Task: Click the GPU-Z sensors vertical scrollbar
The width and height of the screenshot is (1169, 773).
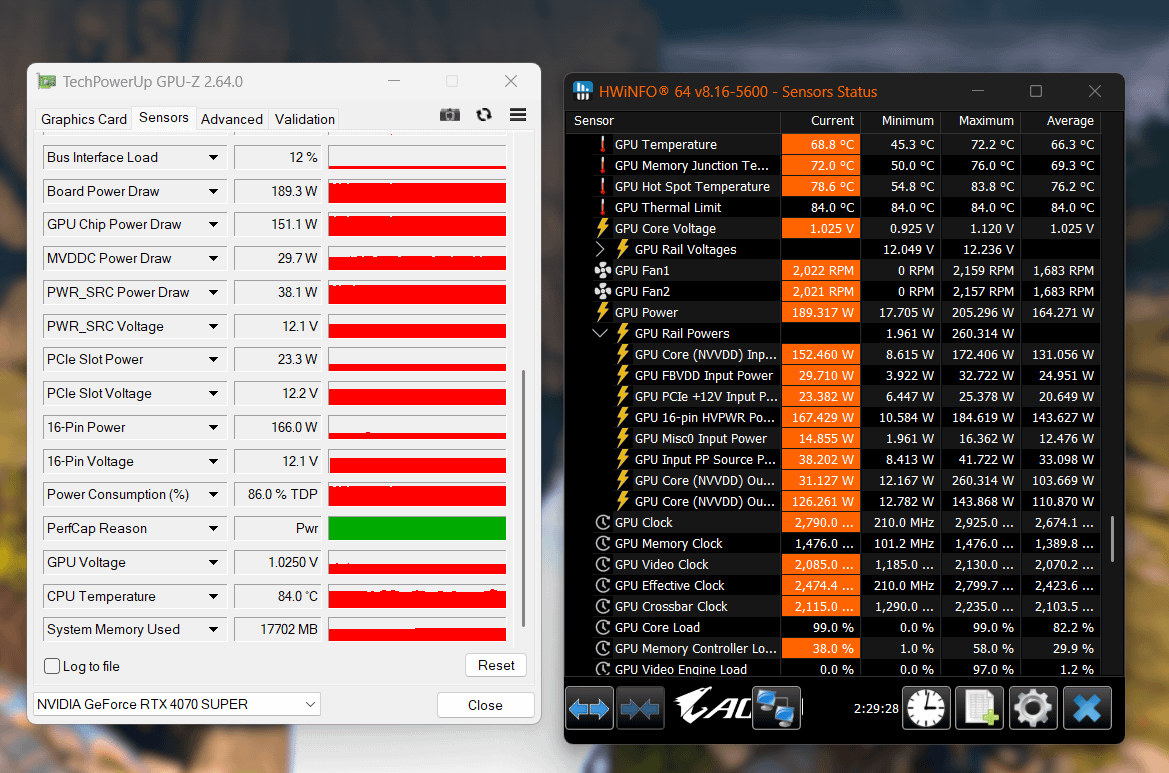Action: pyautogui.click(x=524, y=498)
